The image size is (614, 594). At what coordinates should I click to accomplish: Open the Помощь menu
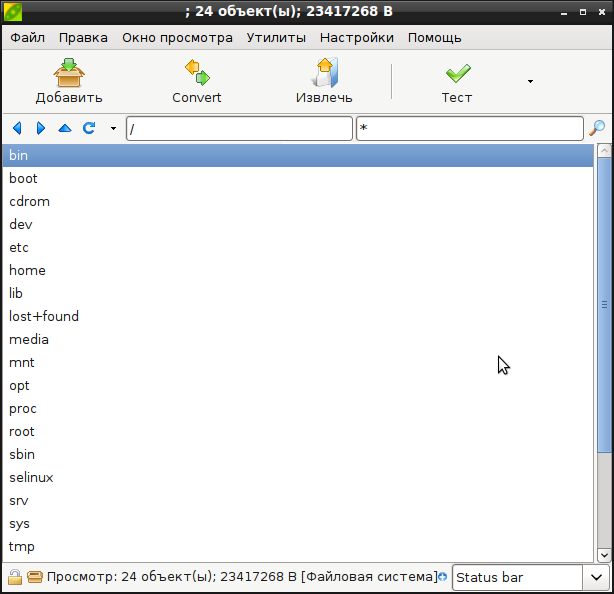[435, 38]
